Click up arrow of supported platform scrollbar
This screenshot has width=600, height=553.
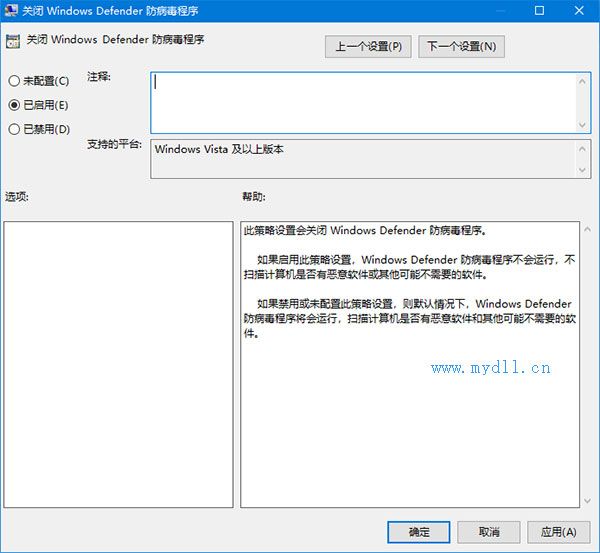click(x=582, y=149)
